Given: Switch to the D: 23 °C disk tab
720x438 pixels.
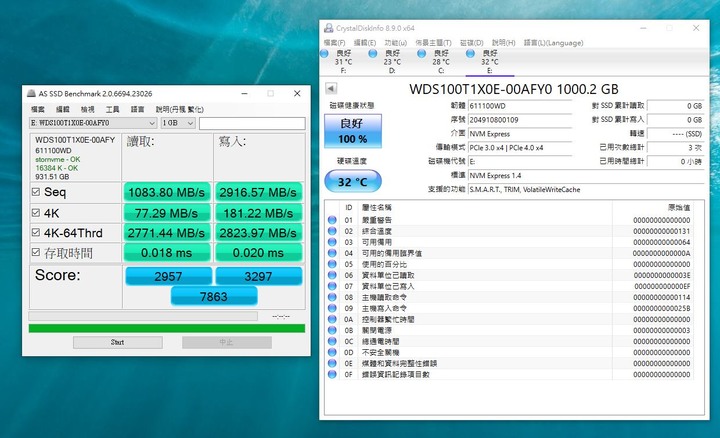Looking at the screenshot, I should [392, 62].
